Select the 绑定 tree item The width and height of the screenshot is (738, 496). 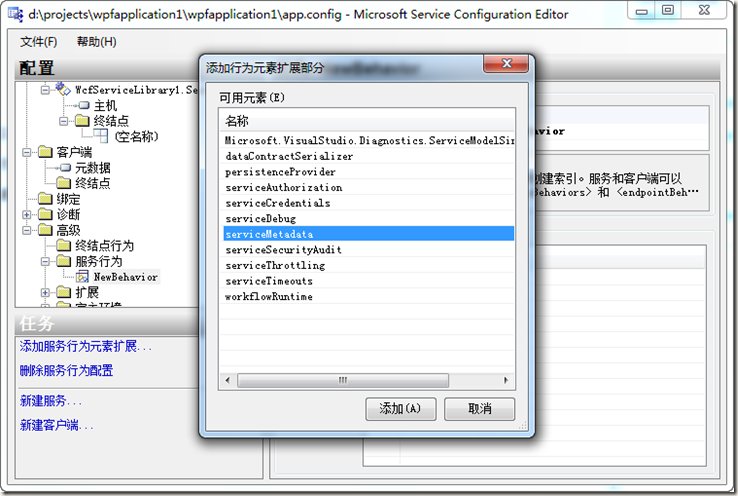pos(68,199)
